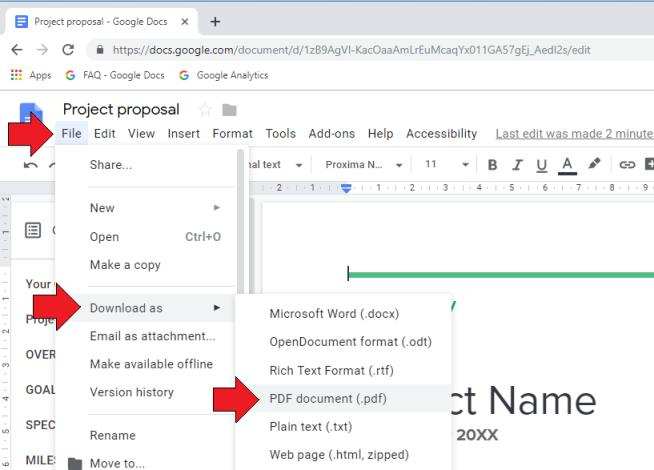Image resolution: width=654 pixels, height=470 pixels.
Task: Click the move-to-folder icon beside title
Action: (x=230, y=110)
